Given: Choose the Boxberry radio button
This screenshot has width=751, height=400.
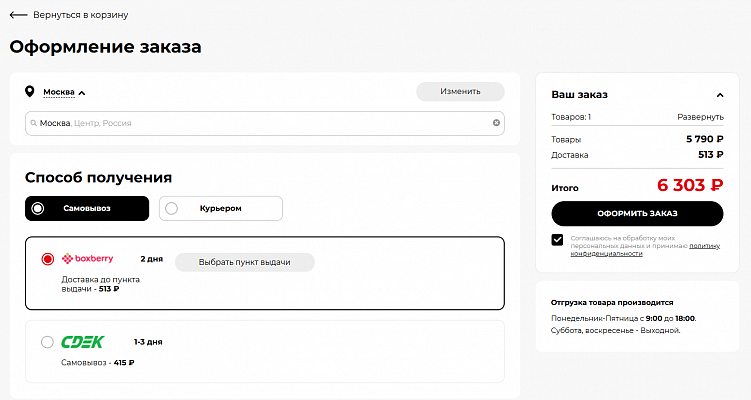Looking at the screenshot, I should tap(47, 259).
